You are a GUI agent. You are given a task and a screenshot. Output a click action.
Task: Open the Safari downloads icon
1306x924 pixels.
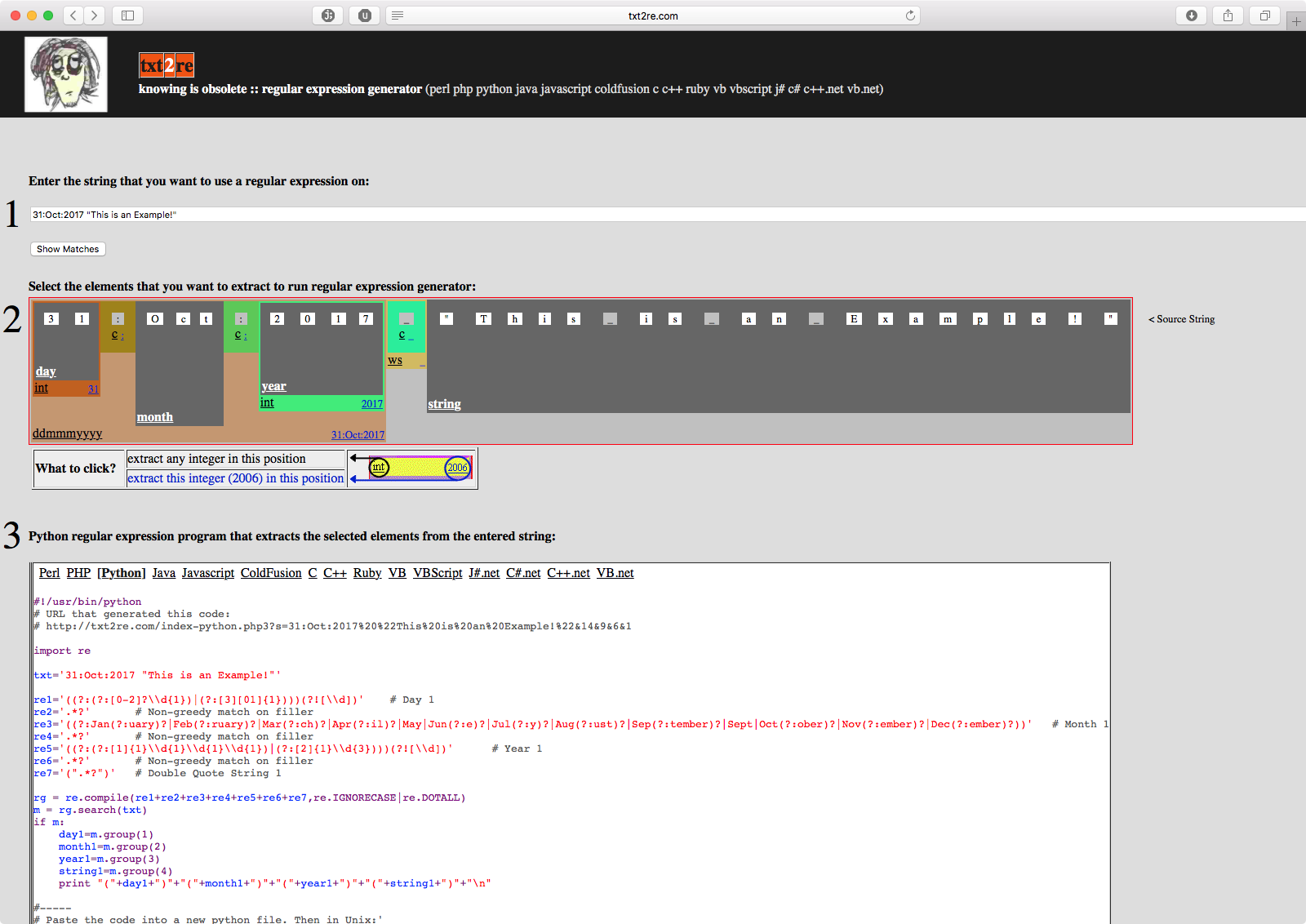coord(1192,16)
